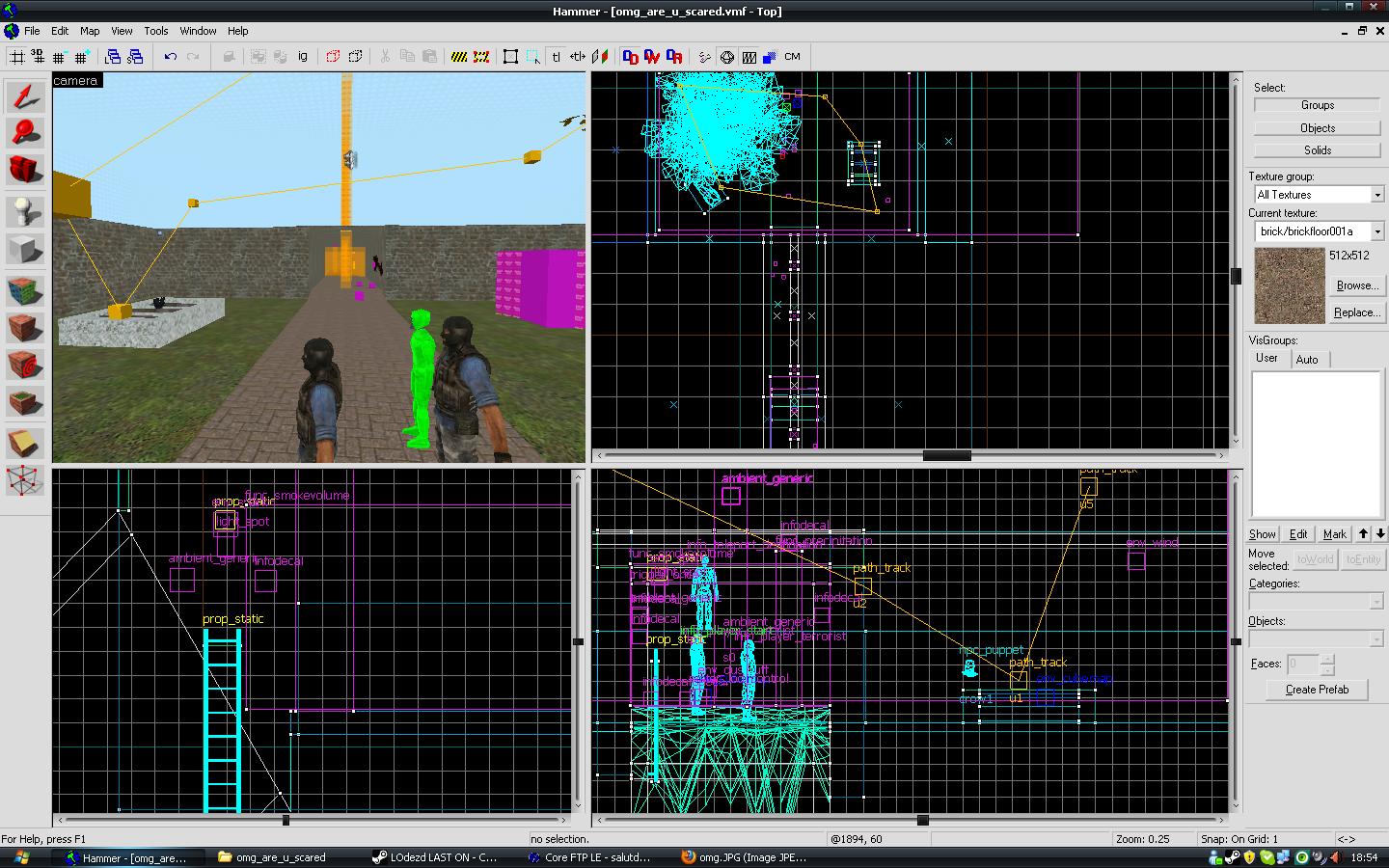
Task: Click the Carve icon
Action: [x=229, y=57]
